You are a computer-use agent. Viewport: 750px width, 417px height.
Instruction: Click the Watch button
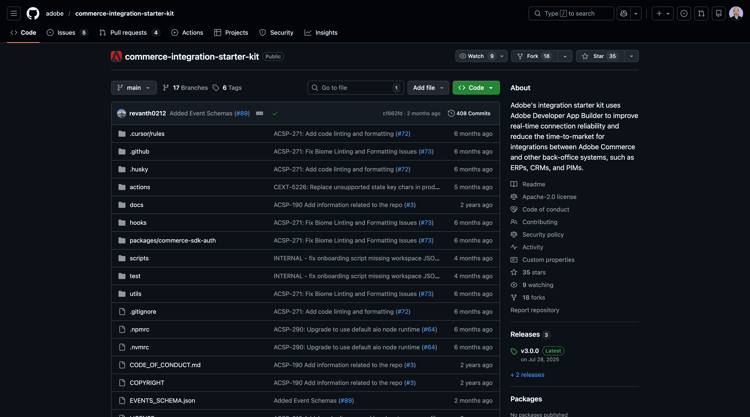477,56
